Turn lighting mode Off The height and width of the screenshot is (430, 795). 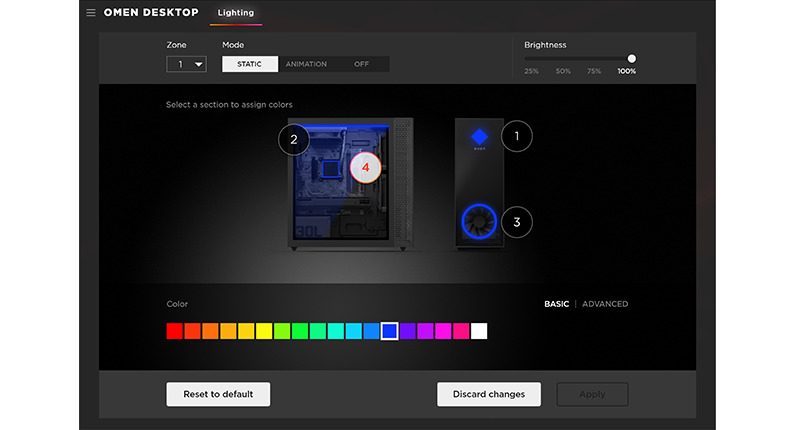pos(361,64)
